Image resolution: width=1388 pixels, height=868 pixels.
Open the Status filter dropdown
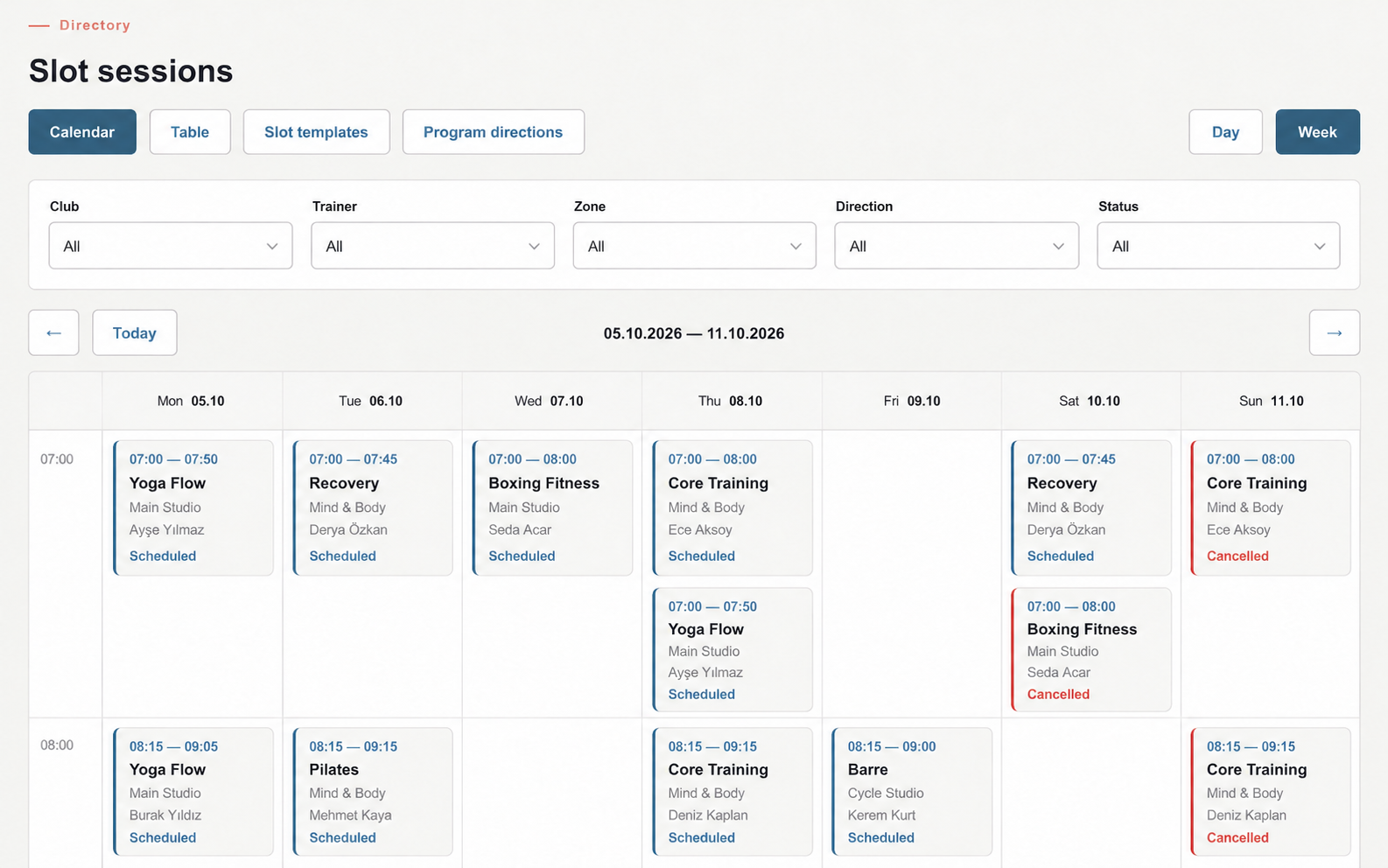1218,246
